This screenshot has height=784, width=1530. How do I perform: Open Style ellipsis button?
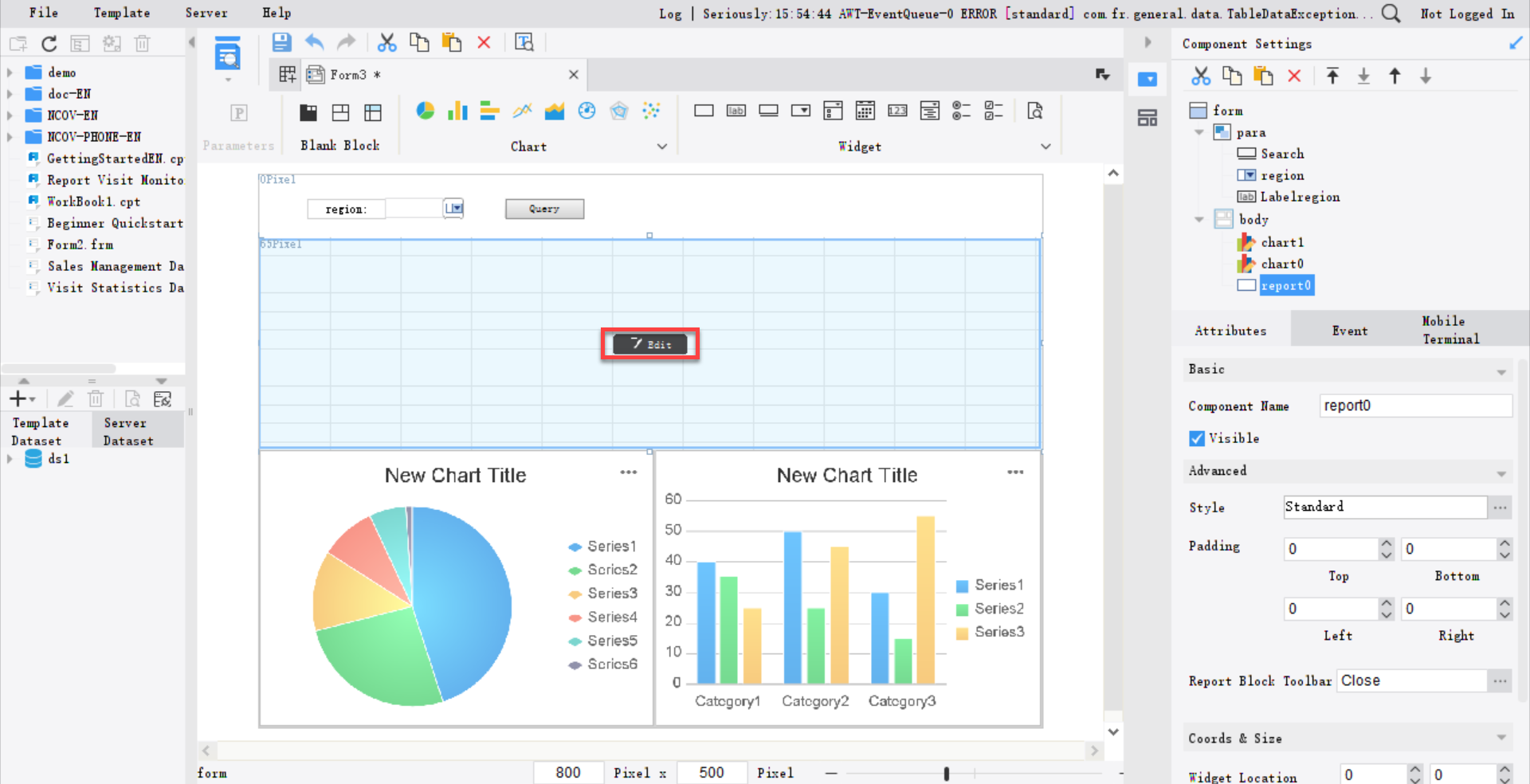pos(1501,508)
